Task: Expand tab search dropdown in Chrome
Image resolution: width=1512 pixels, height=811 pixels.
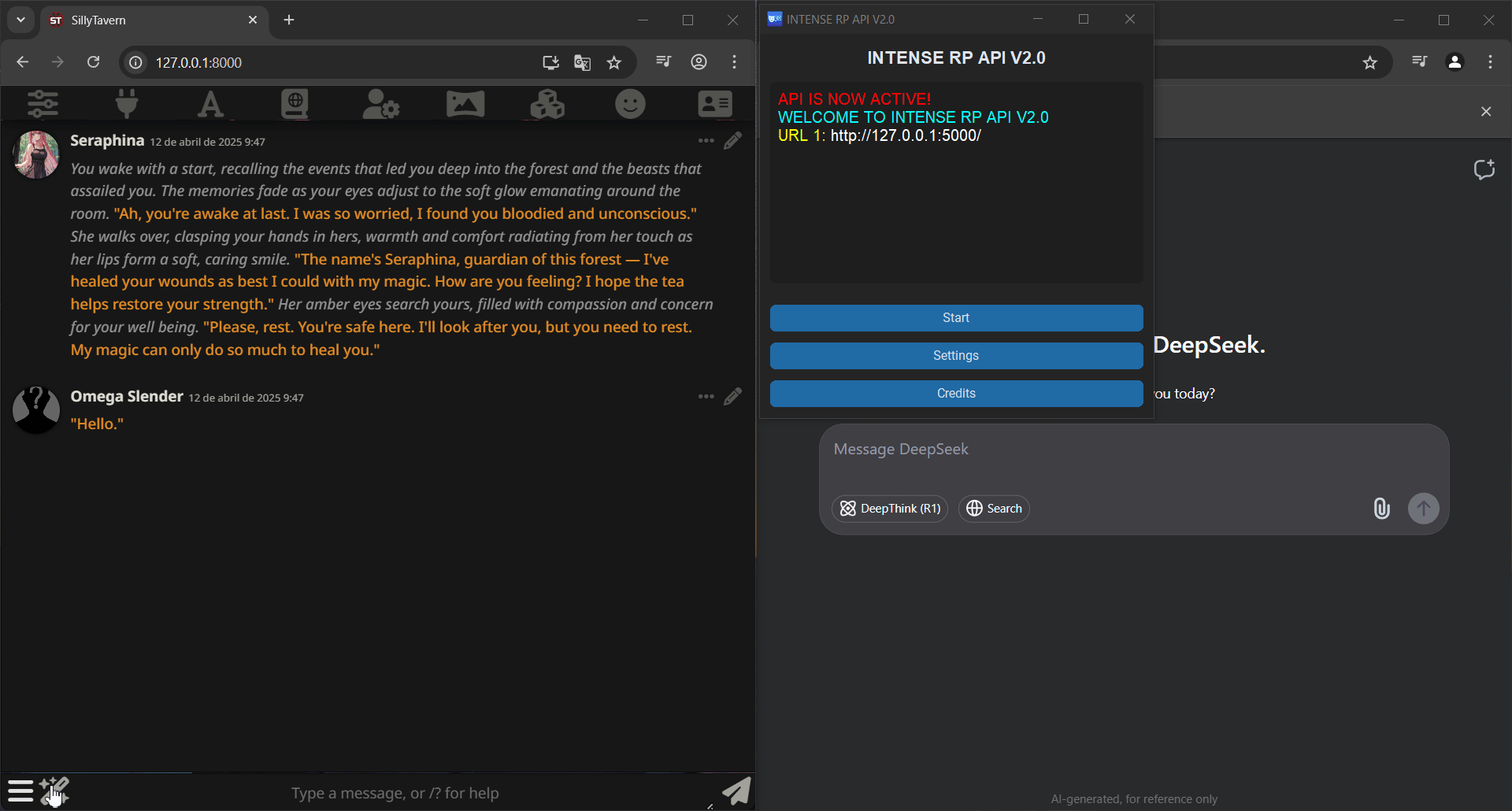Action: pos(21,20)
